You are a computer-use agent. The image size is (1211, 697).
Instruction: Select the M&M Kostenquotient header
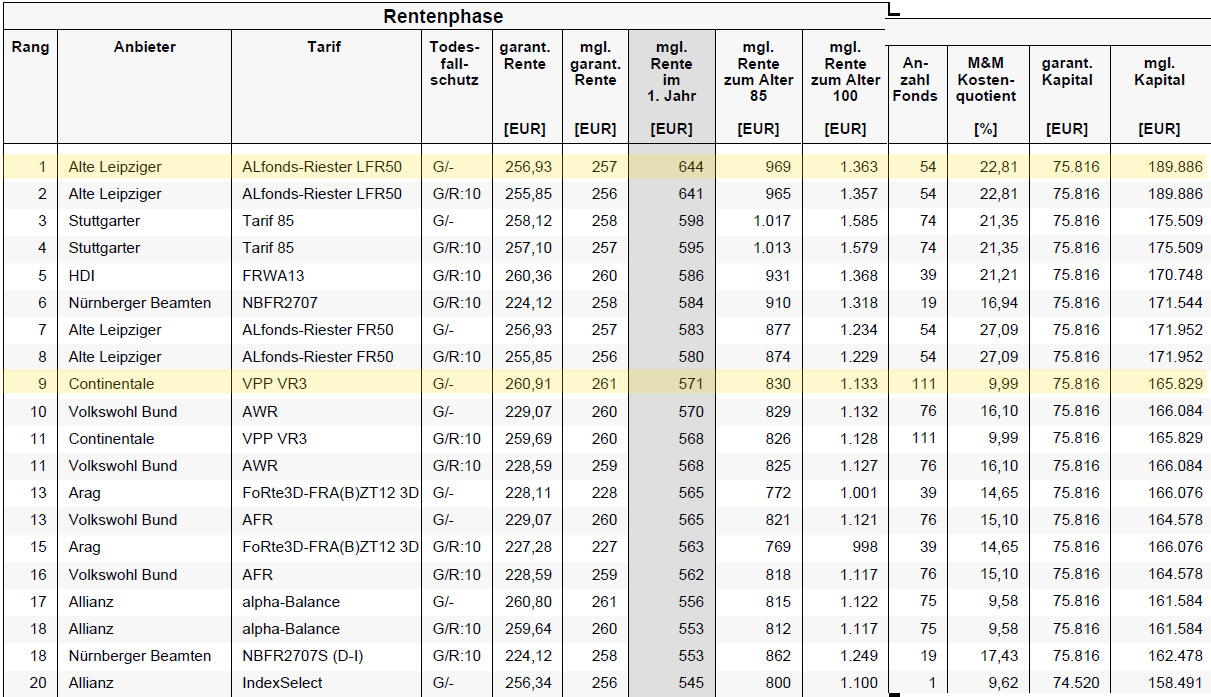(x=985, y=79)
